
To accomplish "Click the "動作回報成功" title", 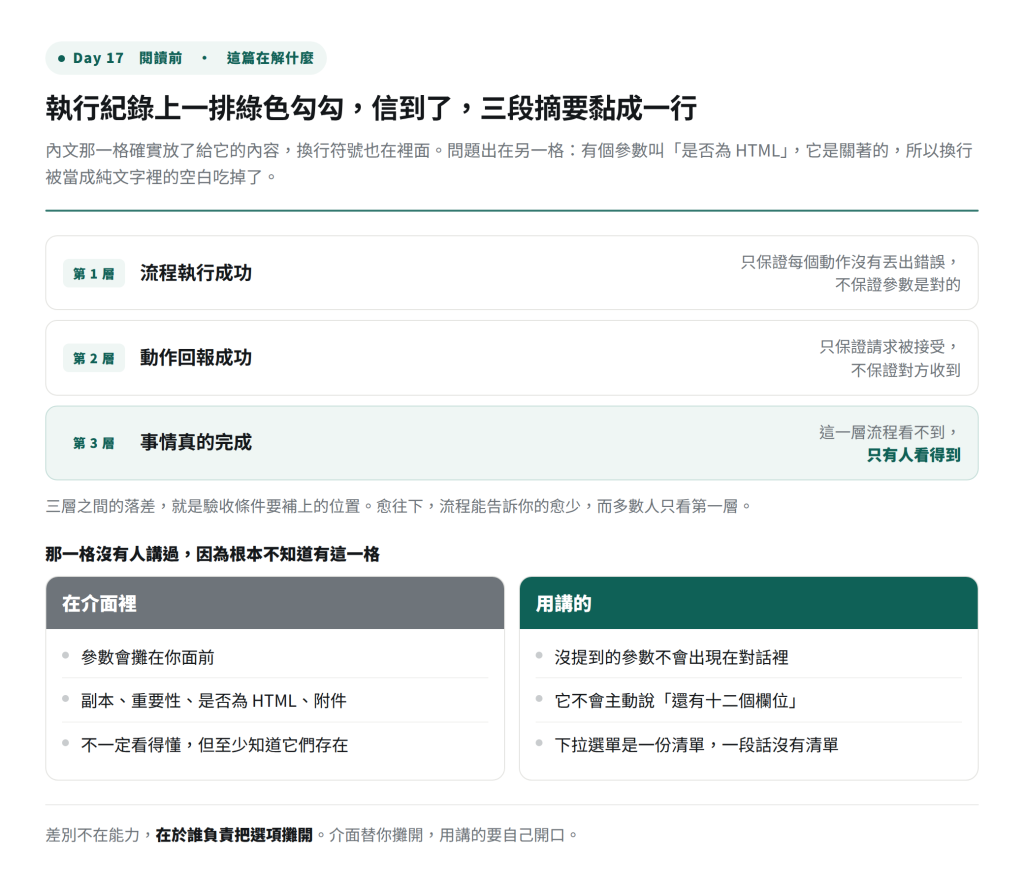I will [x=196, y=358].
